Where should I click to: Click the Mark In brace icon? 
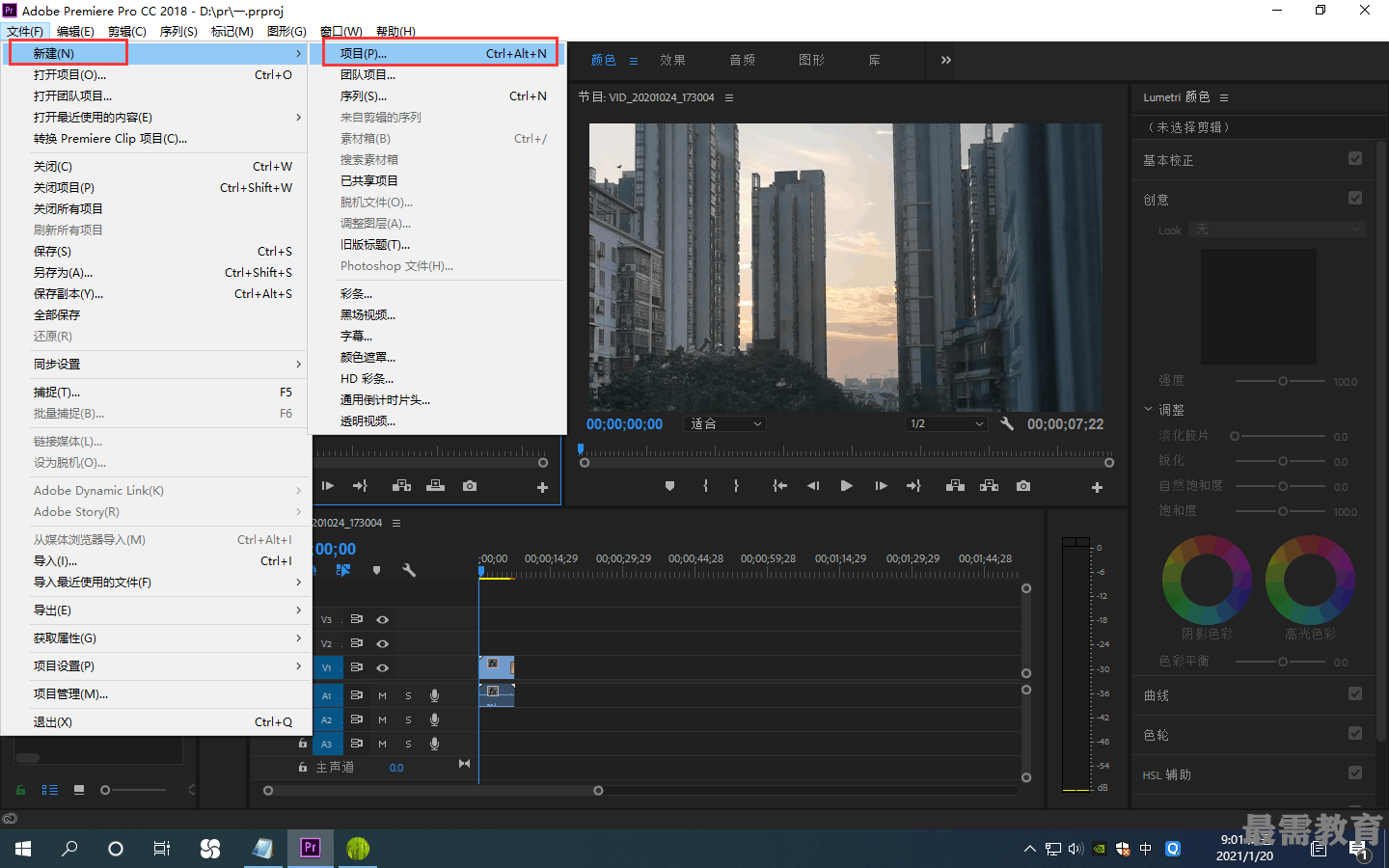pos(706,486)
